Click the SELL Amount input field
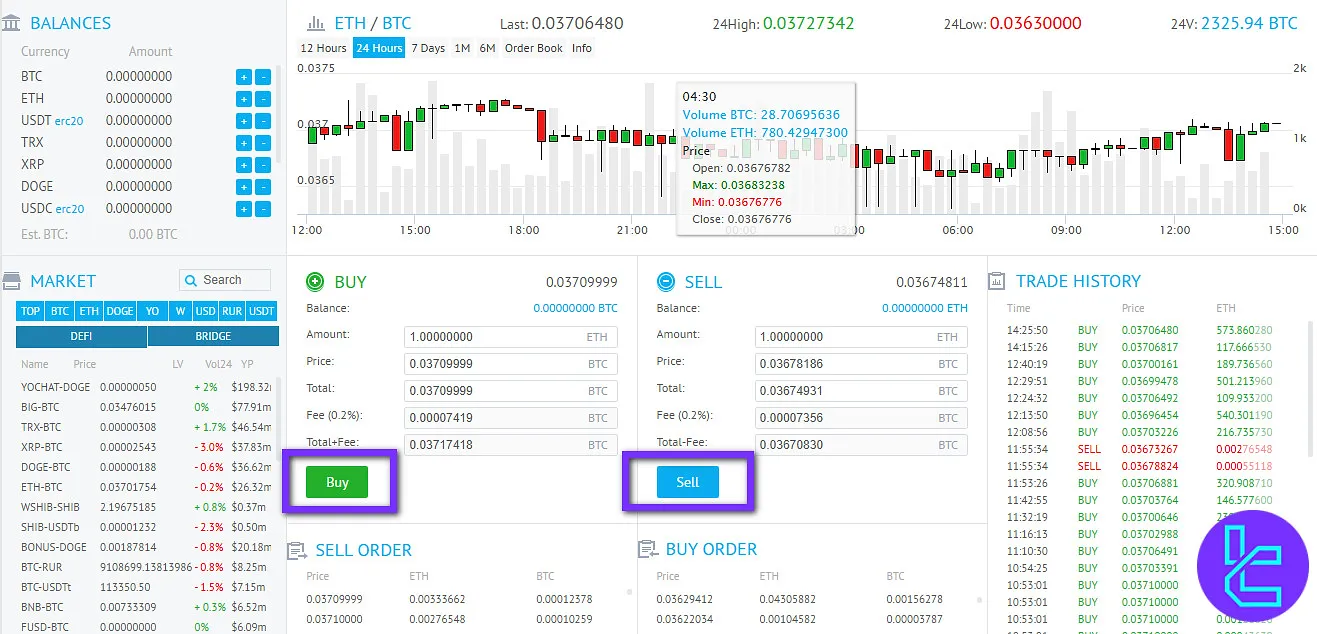 (x=862, y=337)
